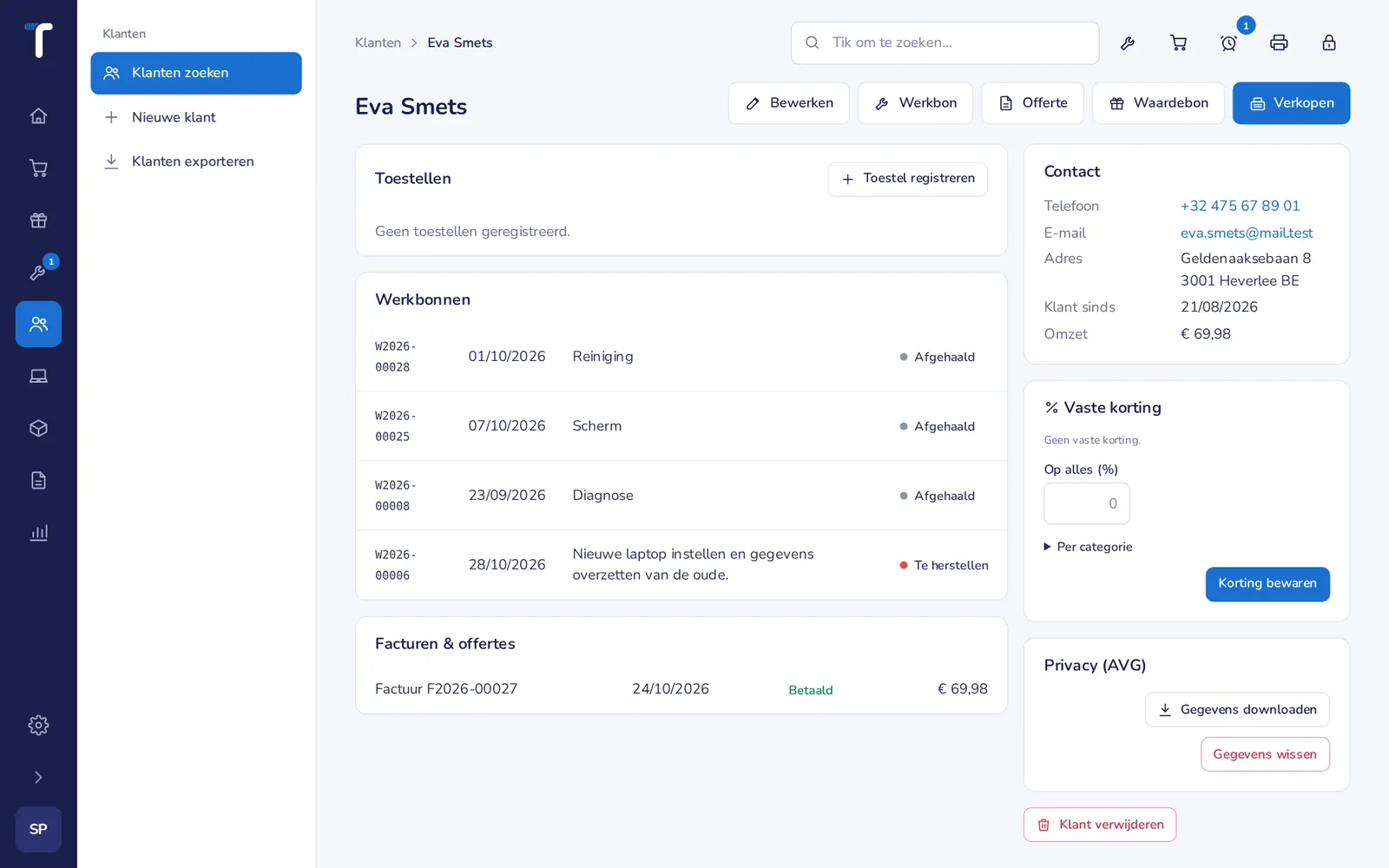Click Gegevens downloaden button
Viewport: 1389px width, 868px height.
click(x=1237, y=710)
